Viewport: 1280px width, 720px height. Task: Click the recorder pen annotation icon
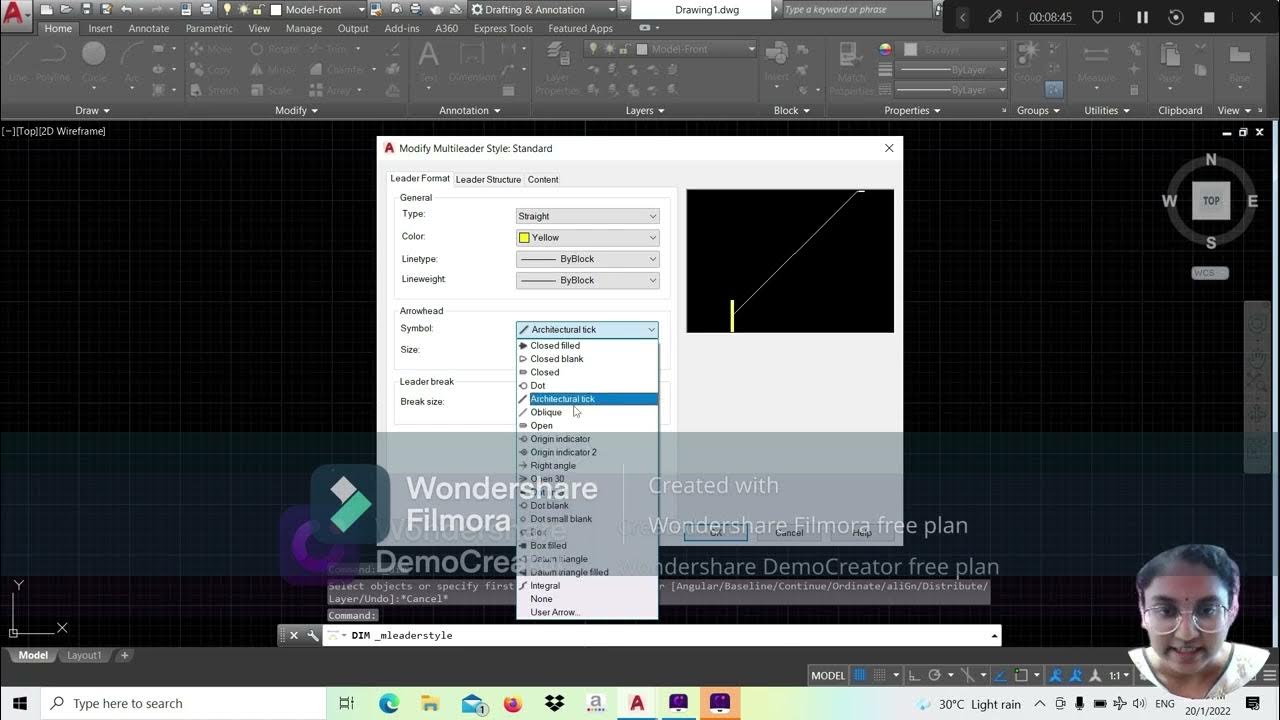coord(994,17)
